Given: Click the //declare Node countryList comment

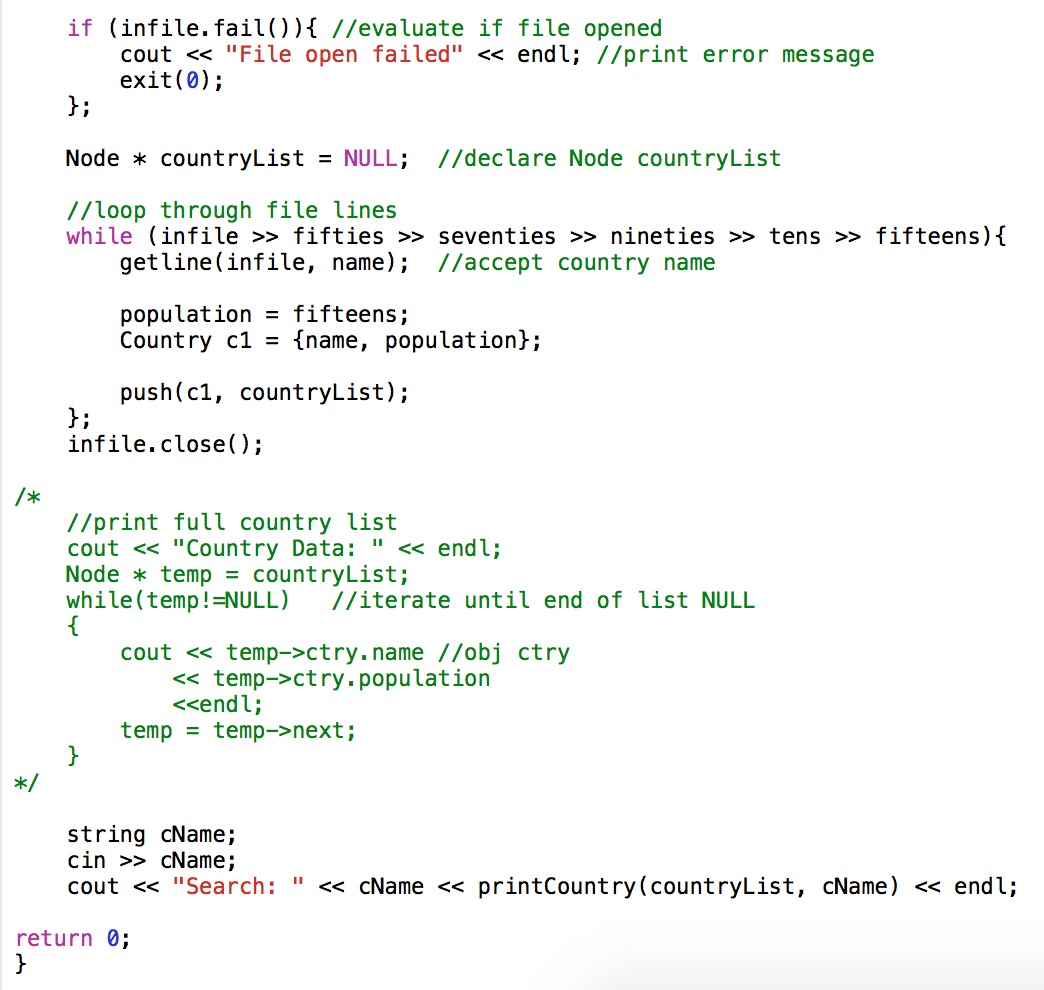Looking at the screenshot, I should point(609,158).
